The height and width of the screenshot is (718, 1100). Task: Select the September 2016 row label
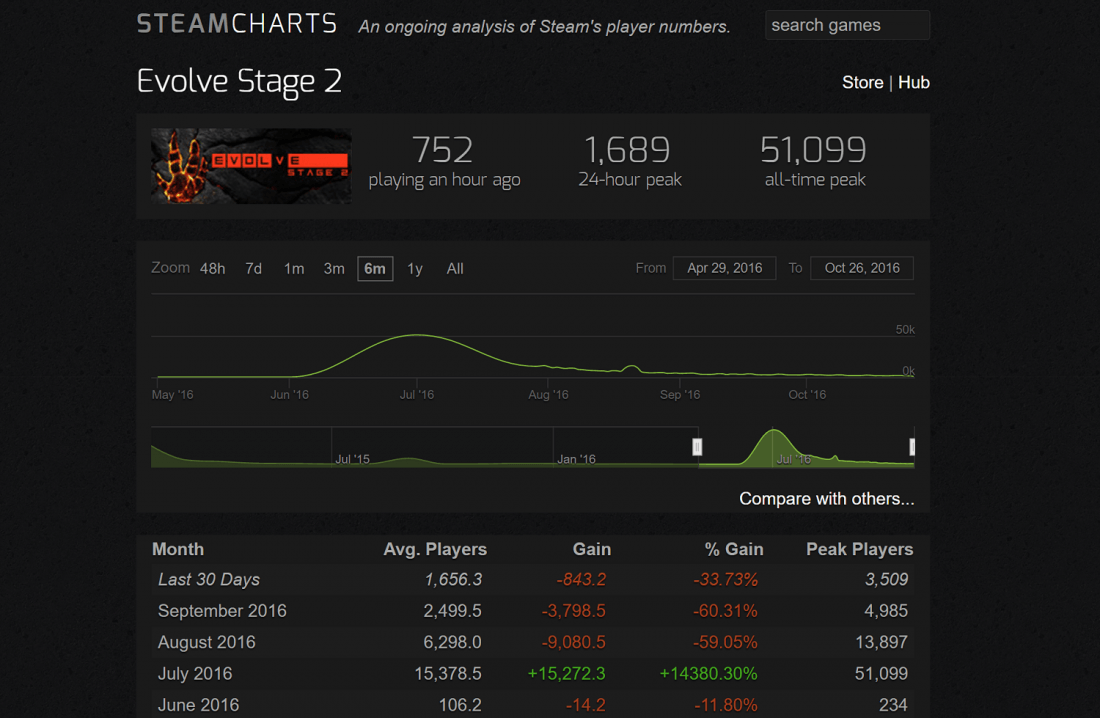[222, 611]
